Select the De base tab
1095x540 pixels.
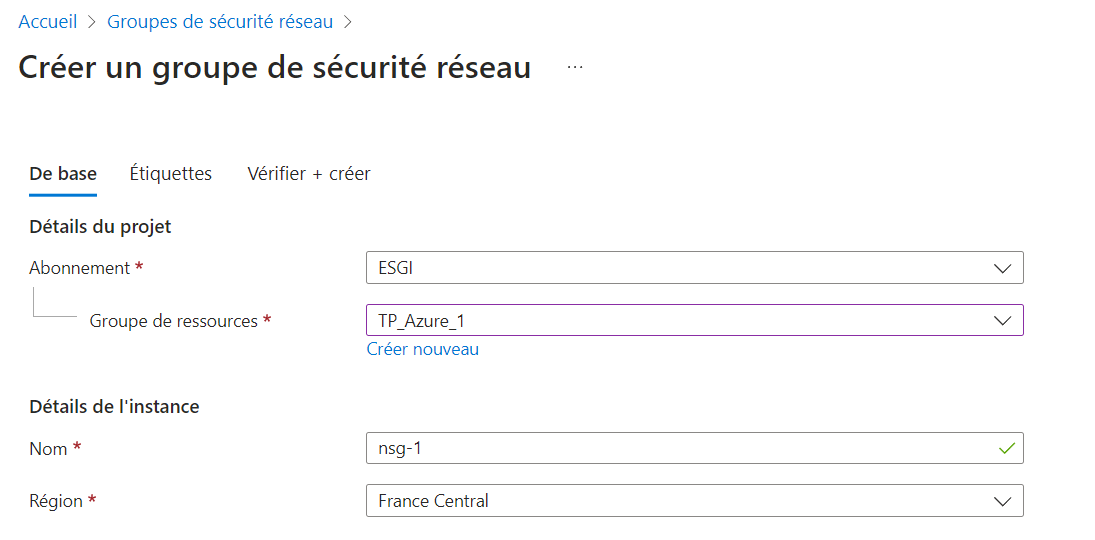click(x=63, y=174)
